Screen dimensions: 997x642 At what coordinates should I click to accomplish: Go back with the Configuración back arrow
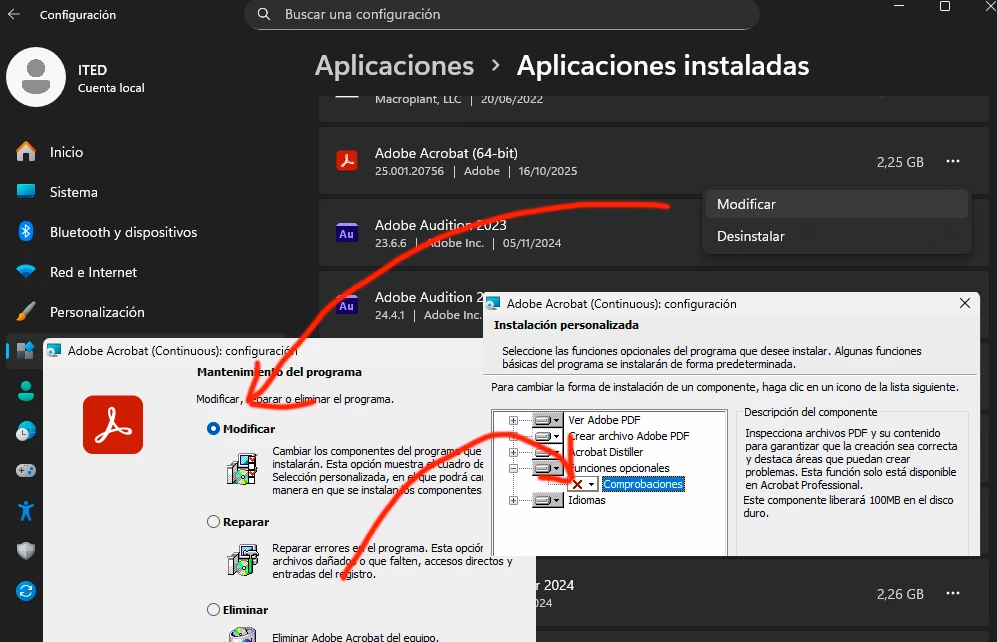coord(14,14)
